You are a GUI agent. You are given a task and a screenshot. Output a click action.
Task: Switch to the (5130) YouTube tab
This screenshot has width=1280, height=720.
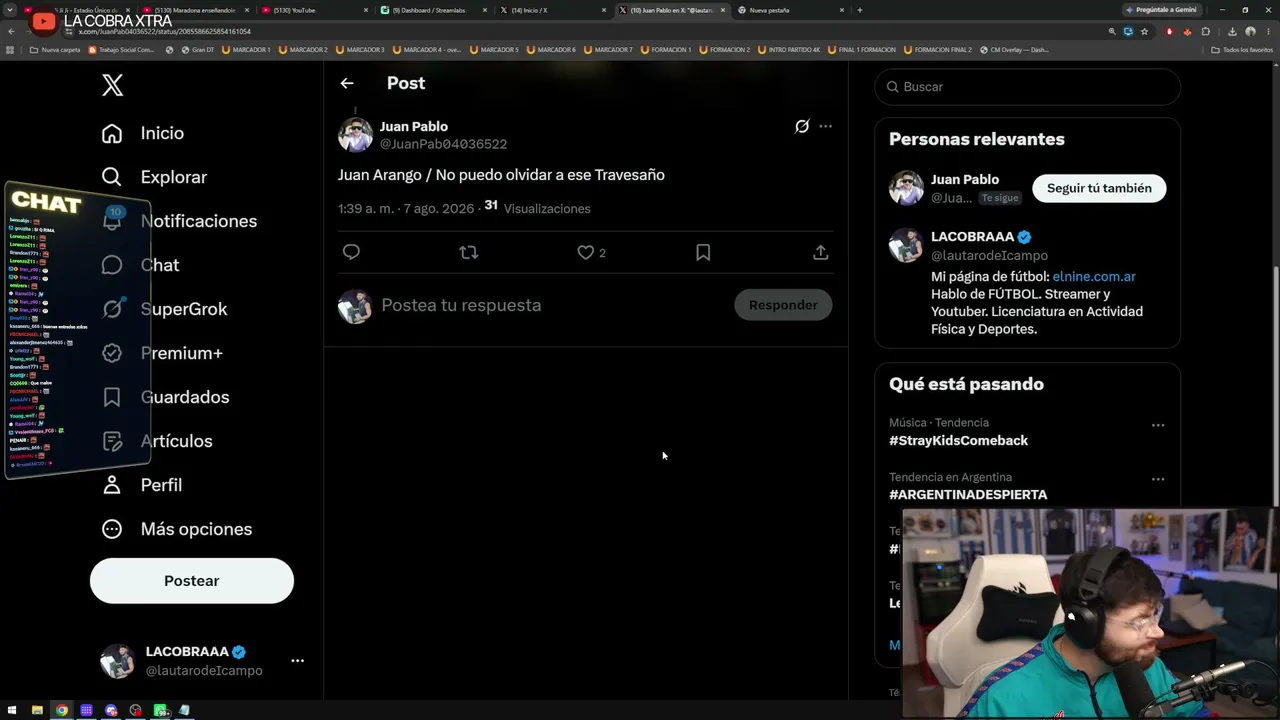(316, 10)
